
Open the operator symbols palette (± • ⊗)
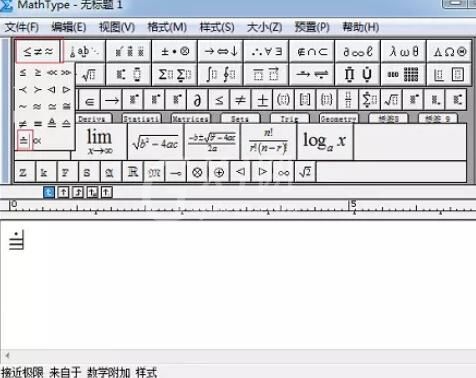coord(175,51)
